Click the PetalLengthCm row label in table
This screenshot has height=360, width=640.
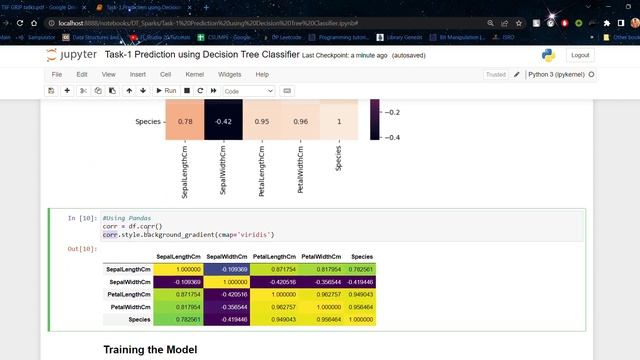129,294
